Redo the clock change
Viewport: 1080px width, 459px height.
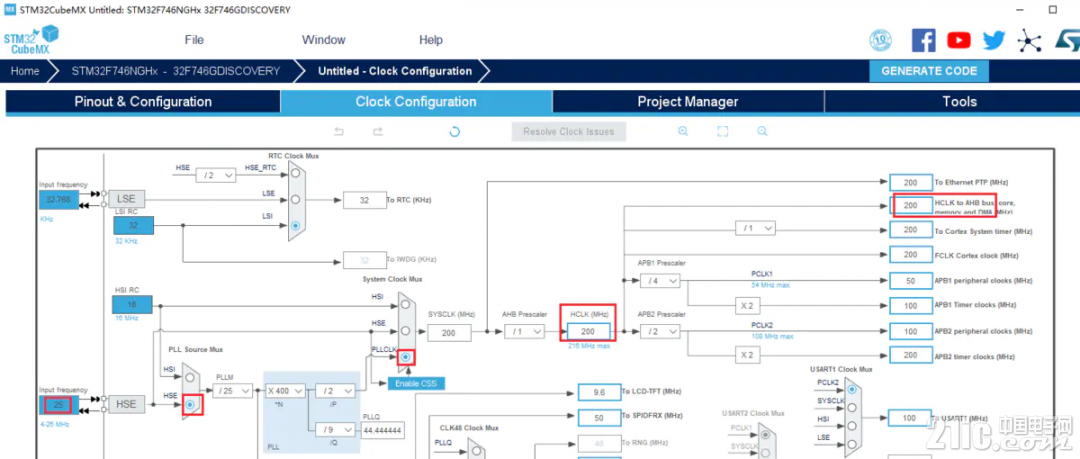[377, 132]
